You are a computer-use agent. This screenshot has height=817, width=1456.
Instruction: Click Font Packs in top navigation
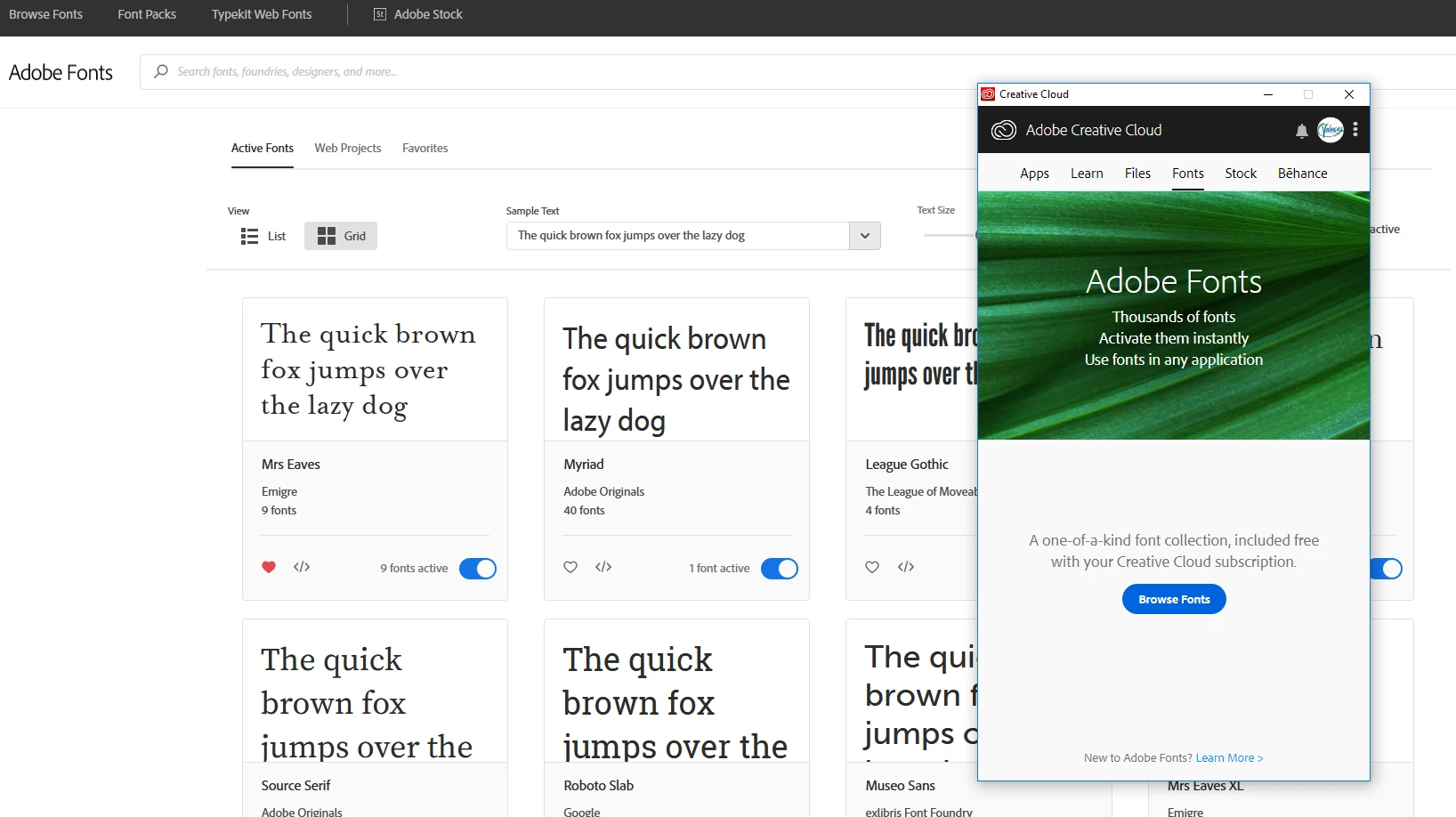(147, 14)
